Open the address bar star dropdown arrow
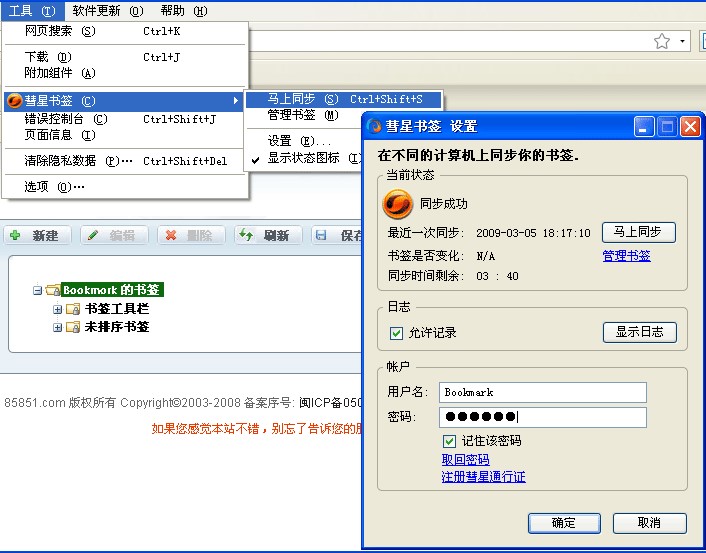 [x=683, y=41]
